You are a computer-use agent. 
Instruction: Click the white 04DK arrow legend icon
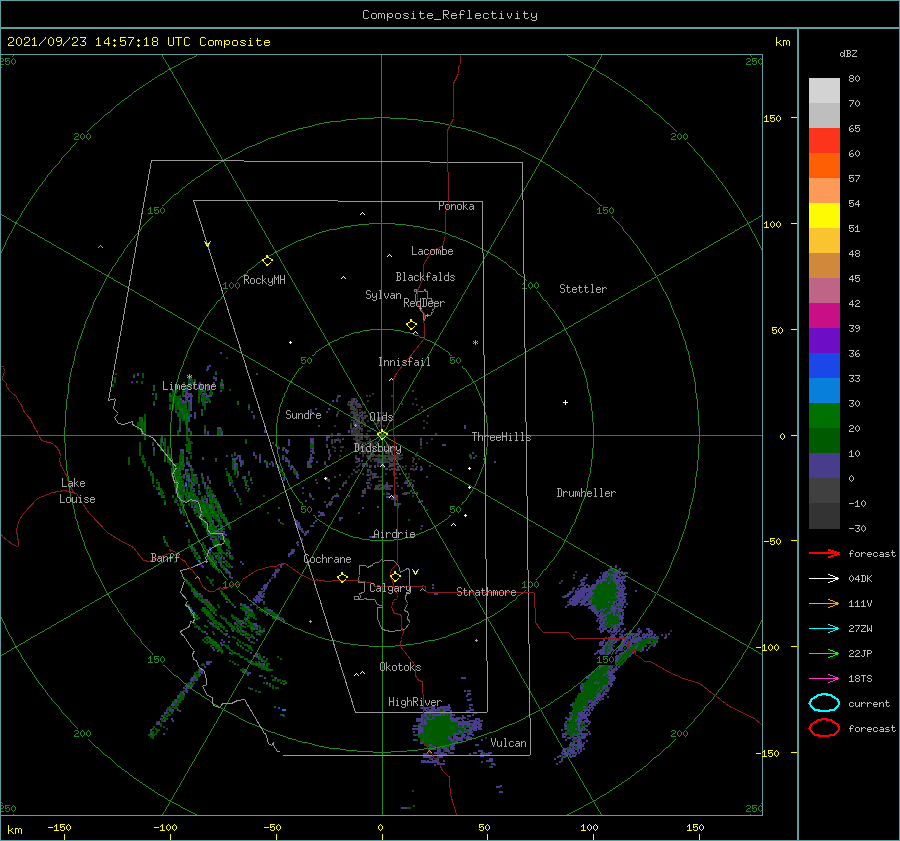pyautogui.click(x=824, y=579)
